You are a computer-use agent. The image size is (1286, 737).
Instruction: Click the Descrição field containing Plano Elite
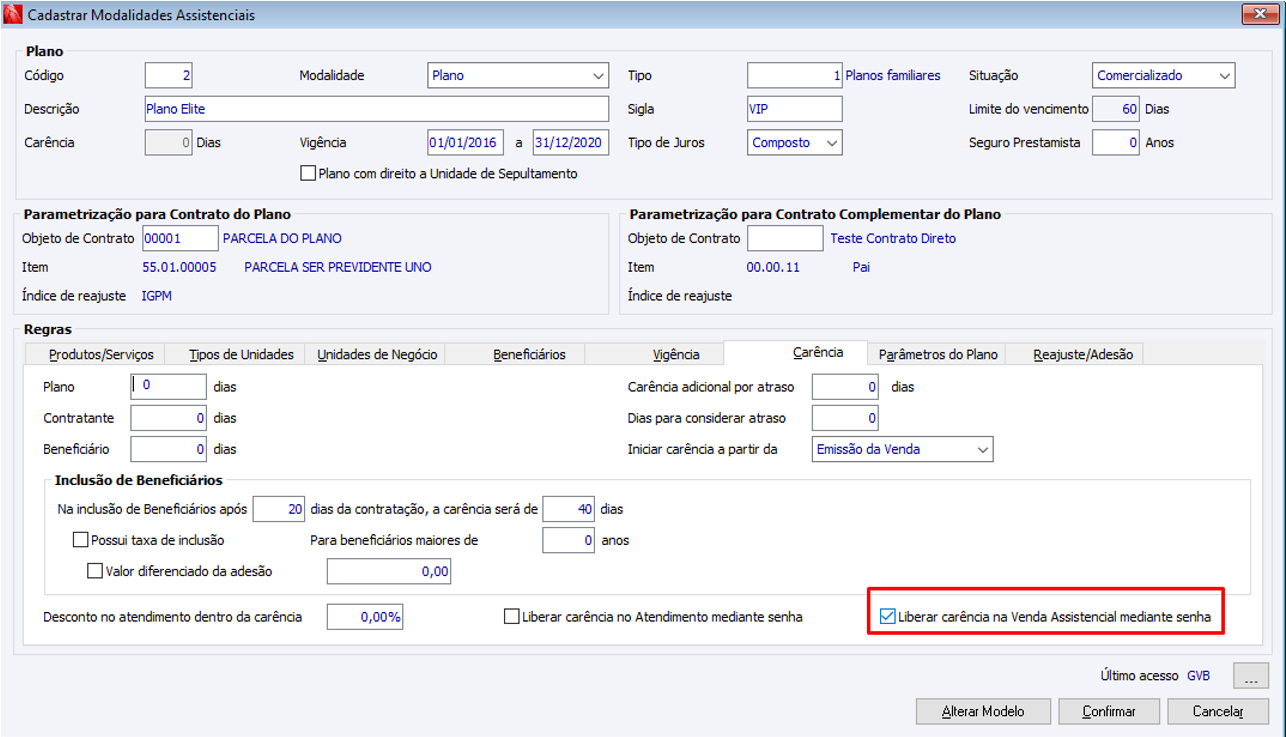(x=376, y=109)
